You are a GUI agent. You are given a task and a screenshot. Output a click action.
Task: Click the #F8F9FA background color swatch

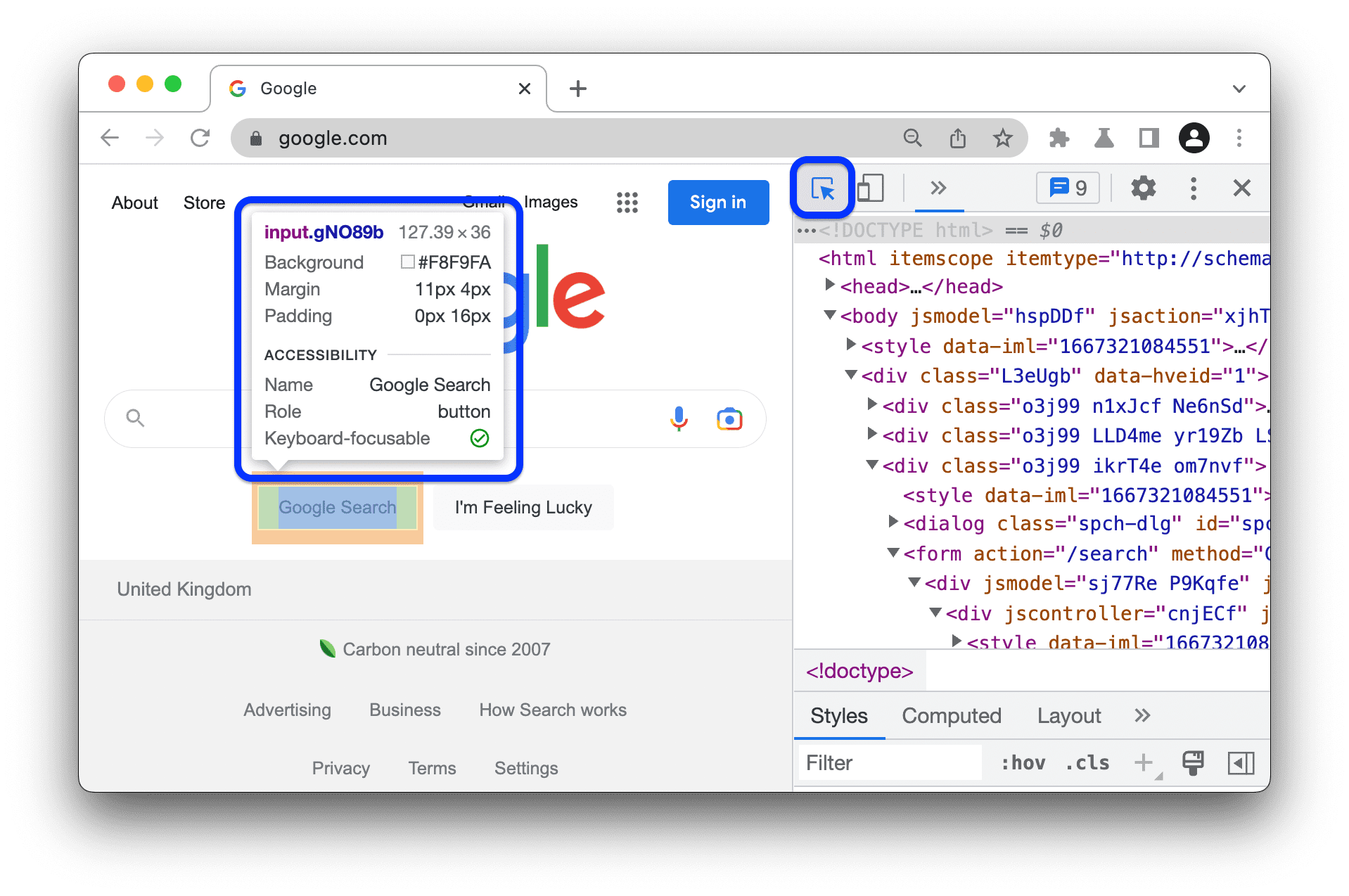click(x=407, y=262)
